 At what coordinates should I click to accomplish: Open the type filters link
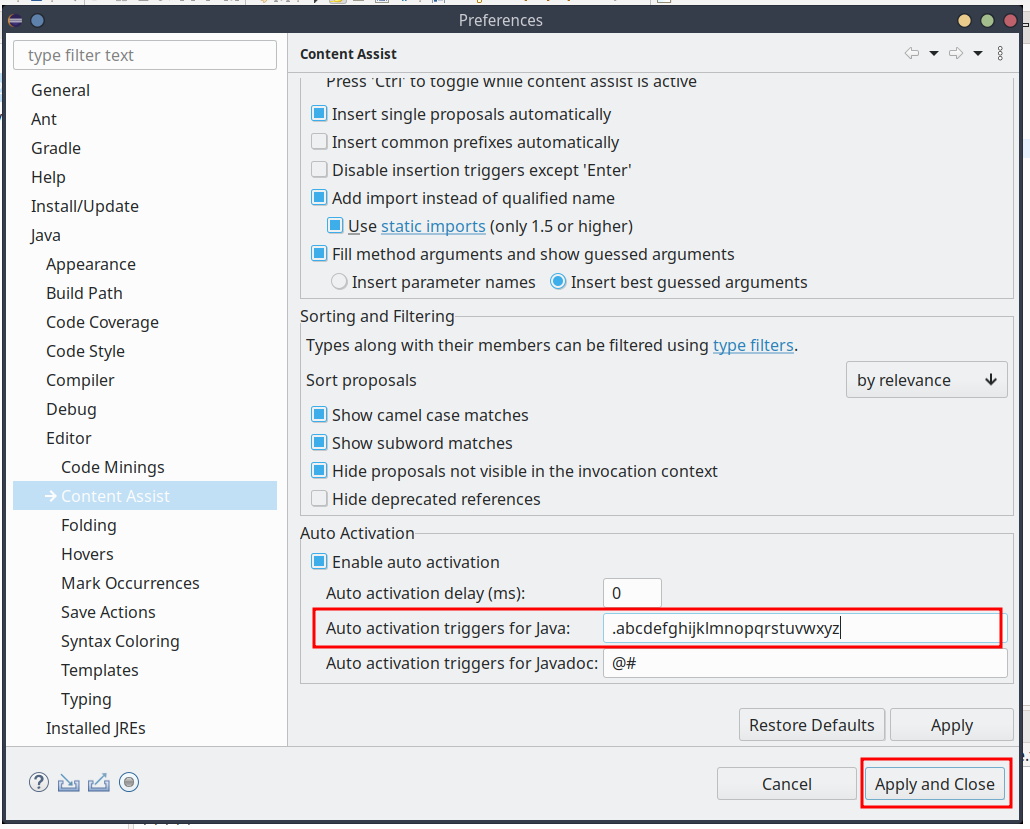coord(753,345)
